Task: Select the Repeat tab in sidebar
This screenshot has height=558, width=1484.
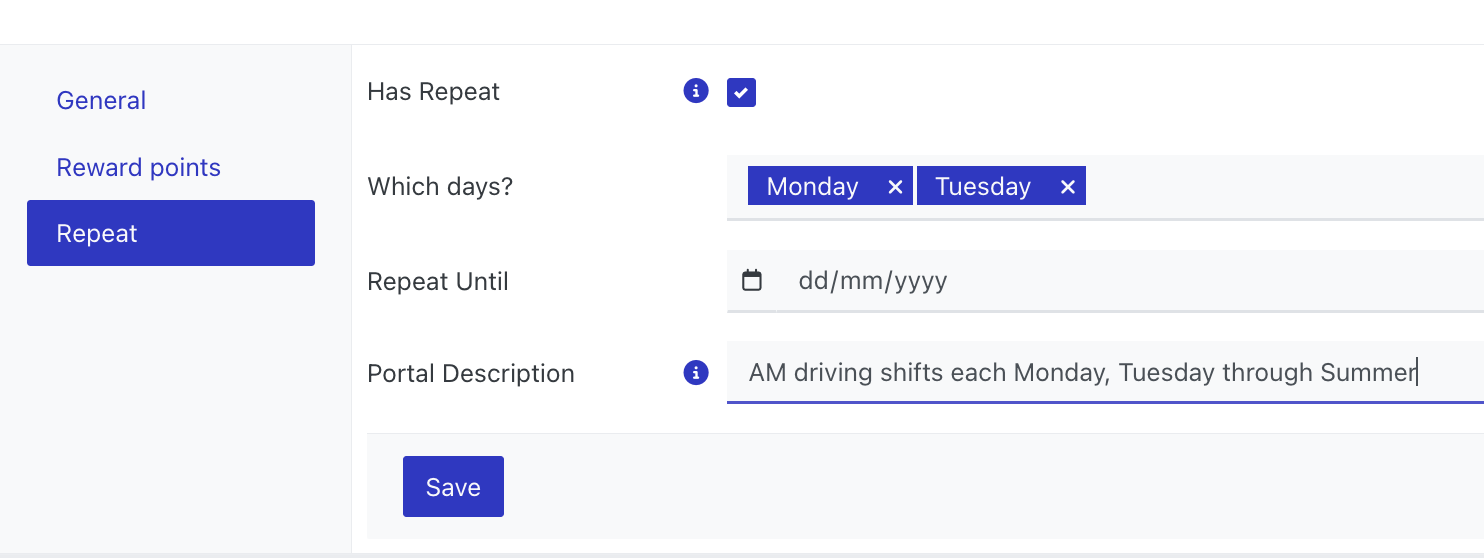Action: (171, 233)
